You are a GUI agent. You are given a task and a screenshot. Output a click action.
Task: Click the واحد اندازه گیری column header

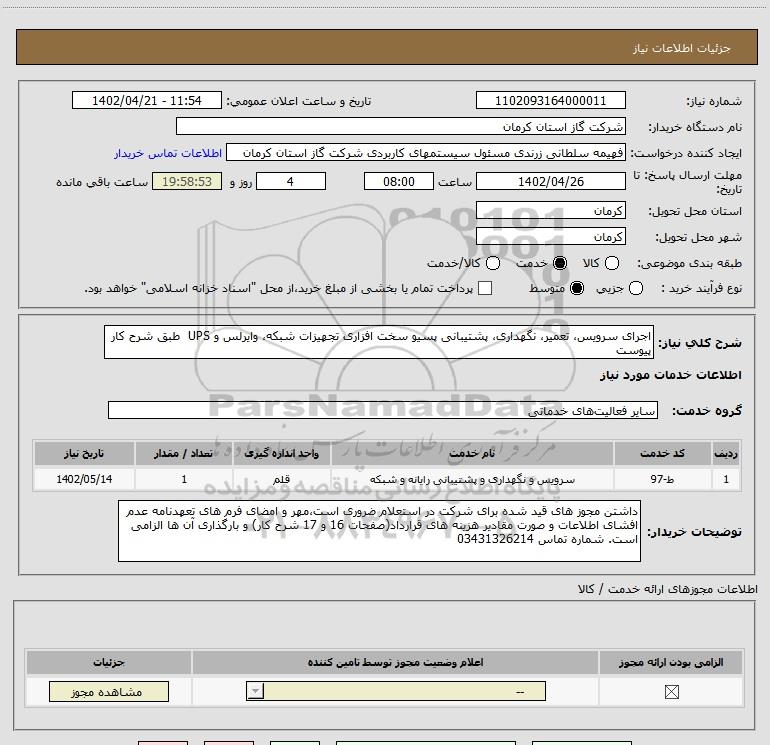click(x=281, y=453)
